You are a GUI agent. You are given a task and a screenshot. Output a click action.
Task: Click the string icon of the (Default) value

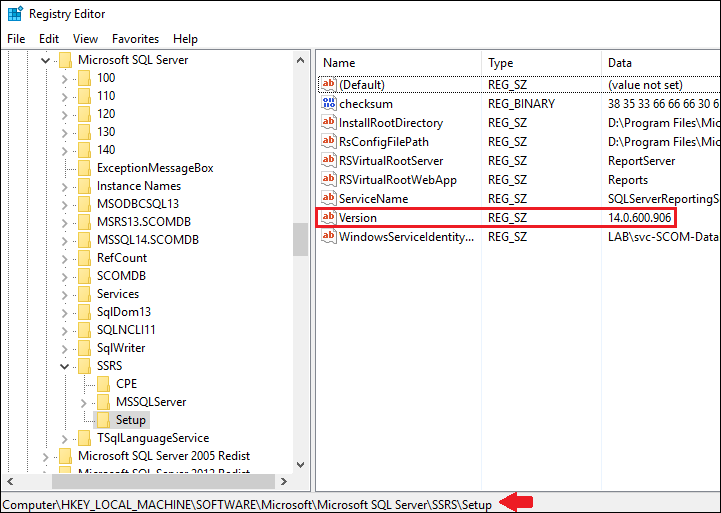tap(328, 84)
